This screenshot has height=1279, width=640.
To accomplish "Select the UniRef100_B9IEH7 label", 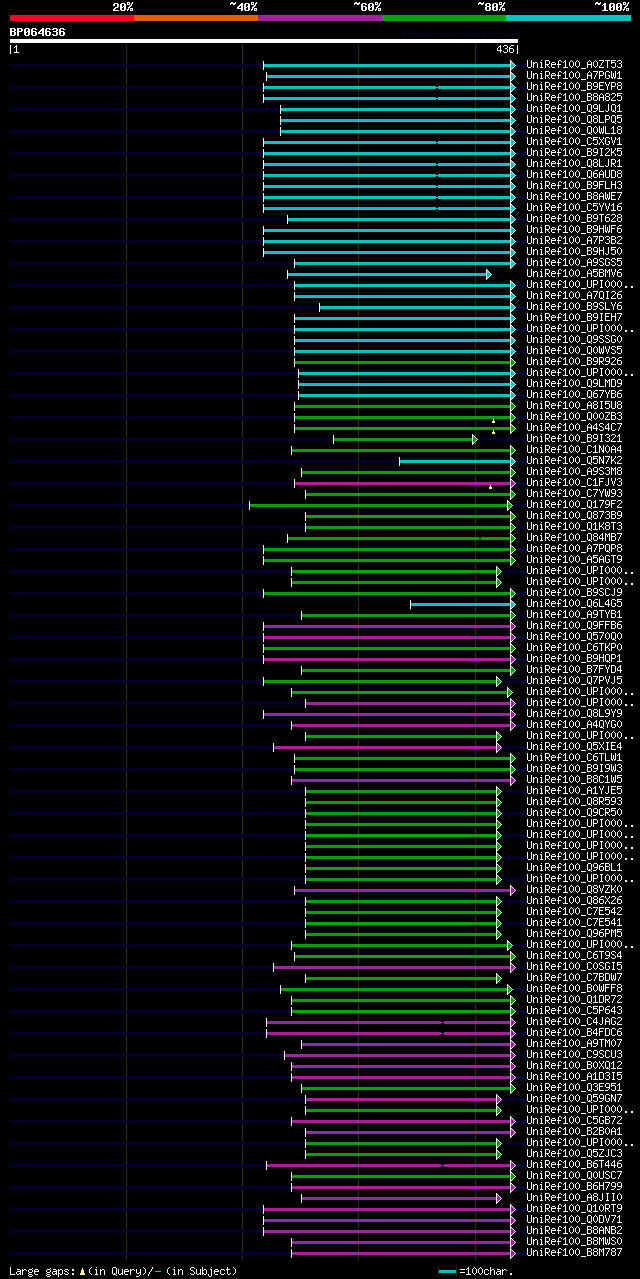I will pyautogui.click(x=574, y=318).
